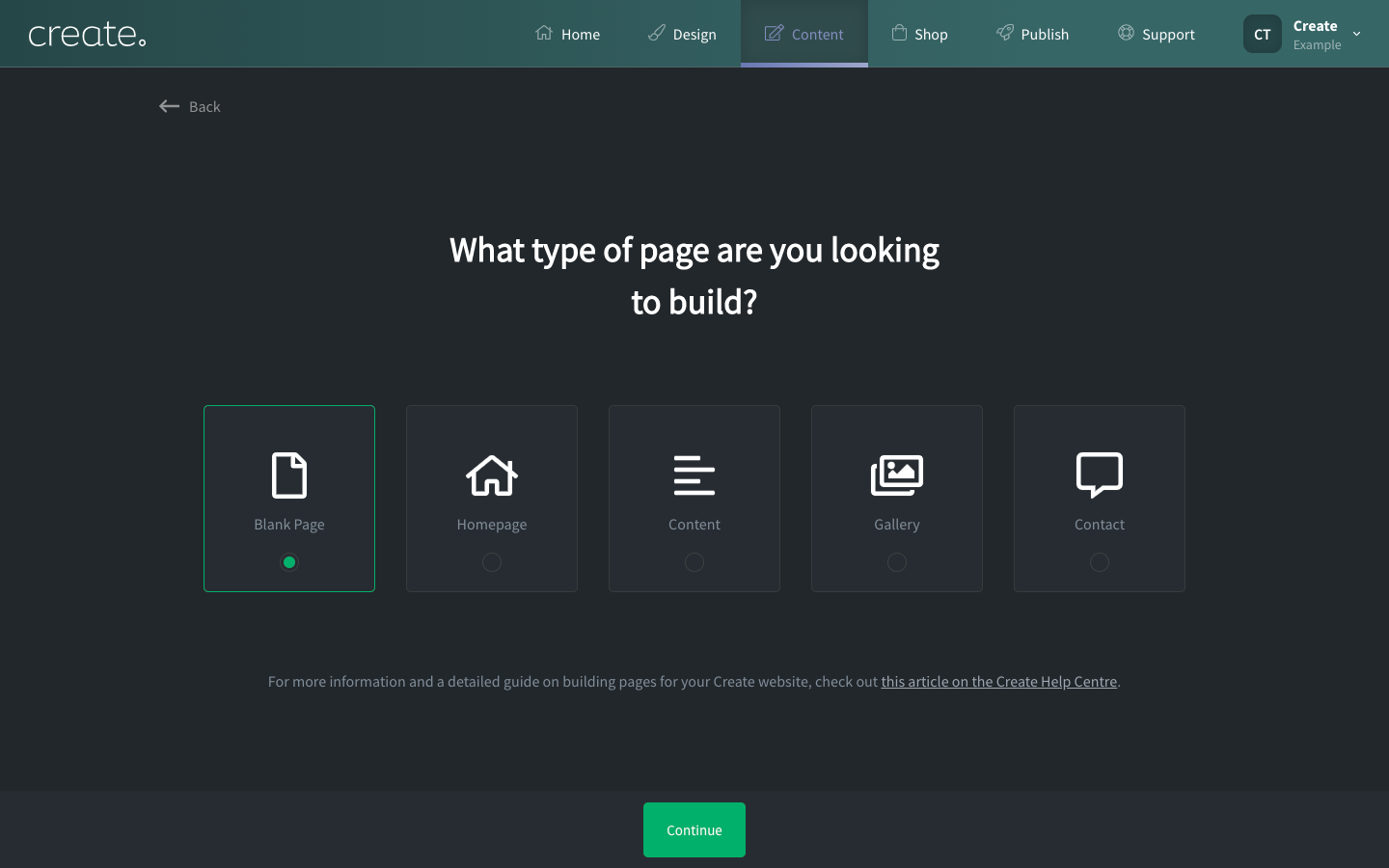Open the Home menu item
The width and height of the screenshot is (1389, 868).
(568, 34)
